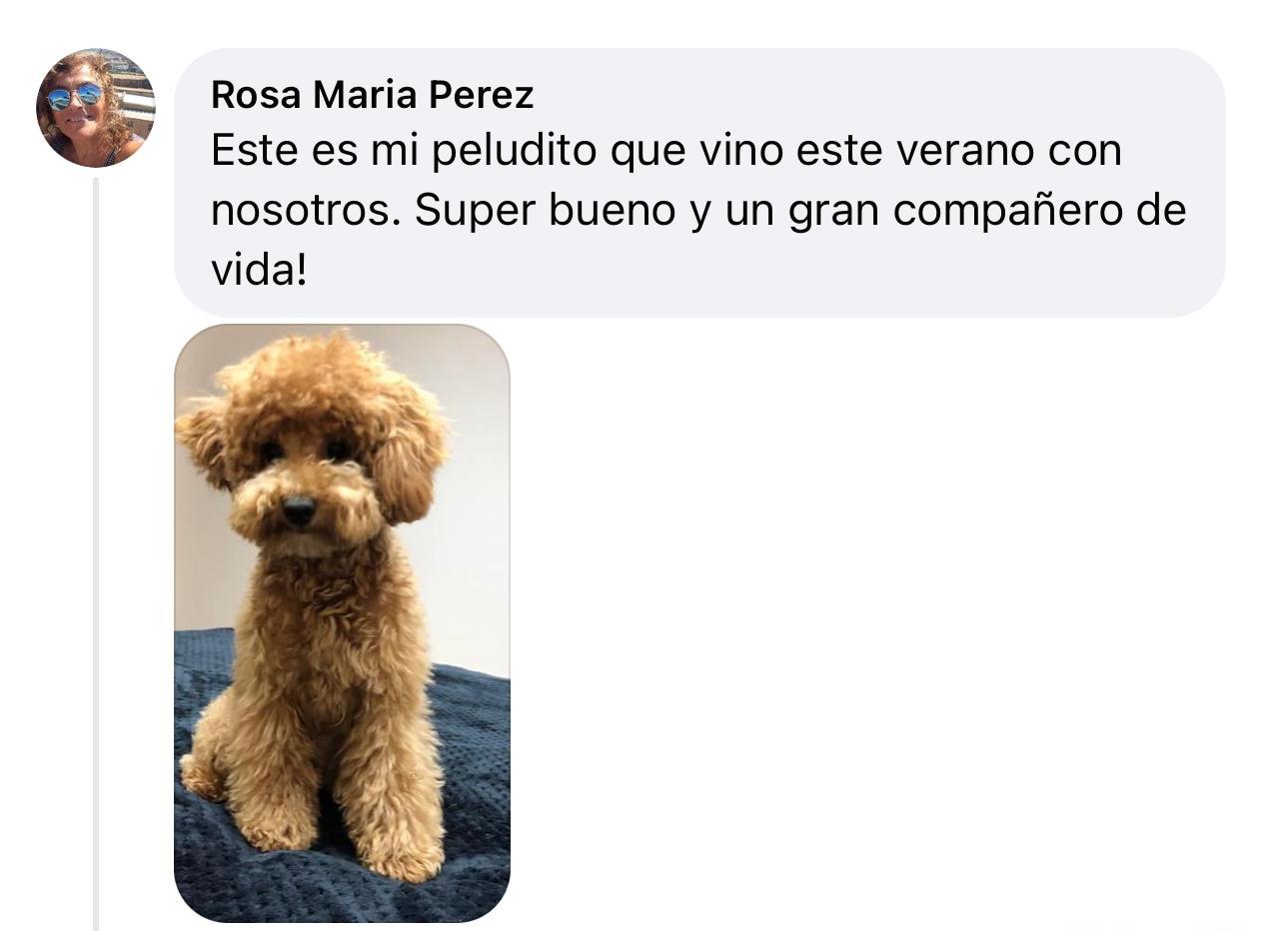
Task: Click the commenter name Rosa Maria Perez
Action: [x=373, y=95]
